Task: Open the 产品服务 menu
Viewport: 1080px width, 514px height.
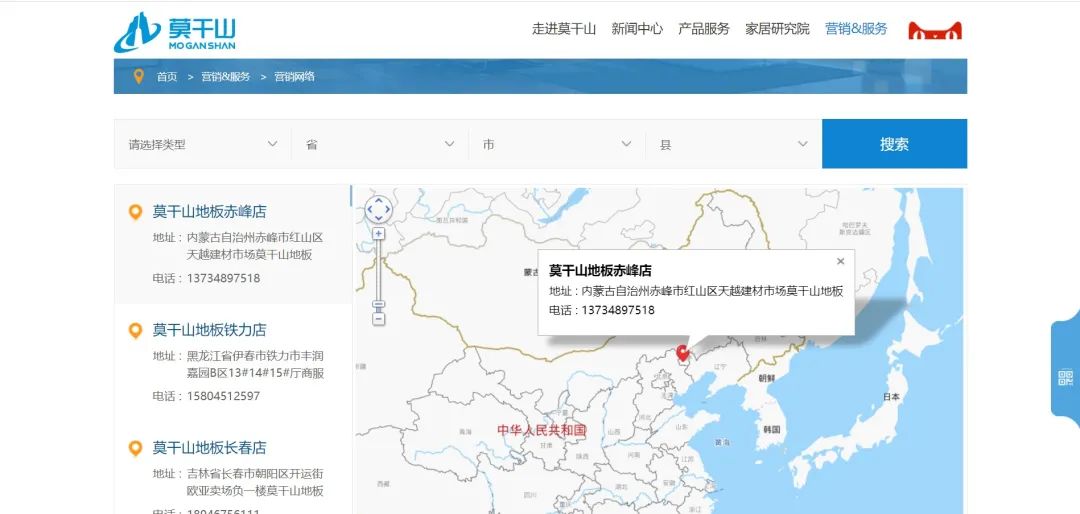Action: [703, 29]
